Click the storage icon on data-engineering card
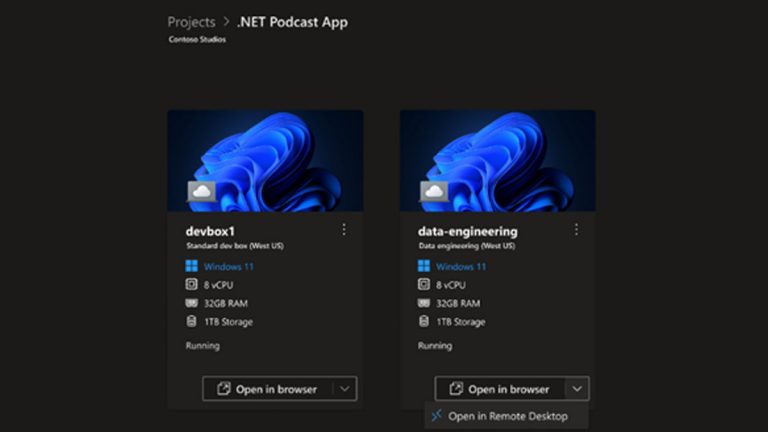The height and width of the screenshot is (432, 768). tap(424, 321)
